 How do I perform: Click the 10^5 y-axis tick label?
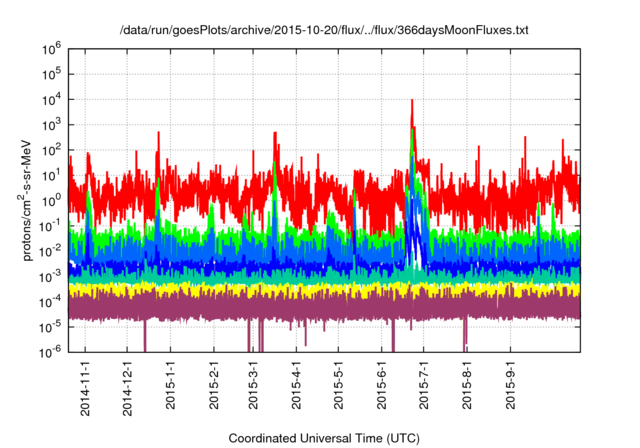[x=51, y=74]
